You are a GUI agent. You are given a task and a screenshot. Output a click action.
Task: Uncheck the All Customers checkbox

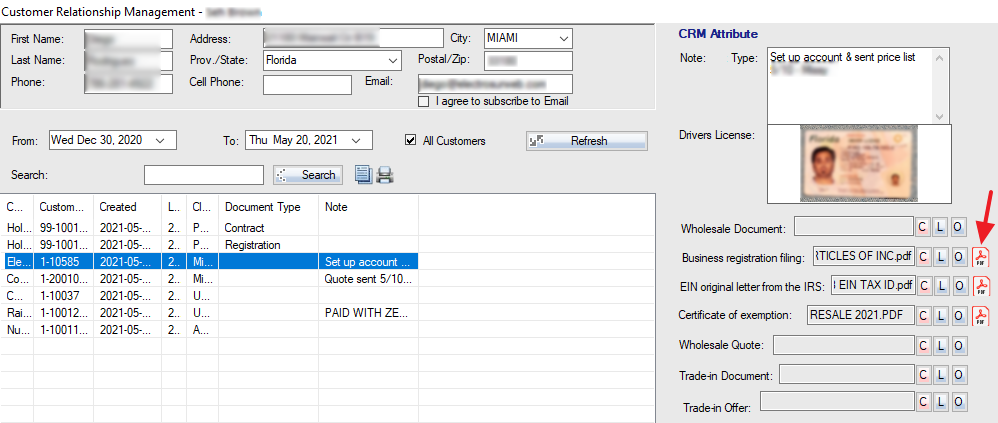[411, 141]
